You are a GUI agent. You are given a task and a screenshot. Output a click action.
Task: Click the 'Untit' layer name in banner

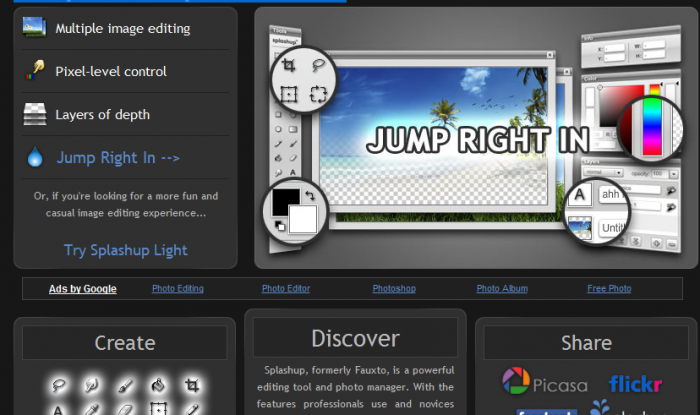[613, 228]
